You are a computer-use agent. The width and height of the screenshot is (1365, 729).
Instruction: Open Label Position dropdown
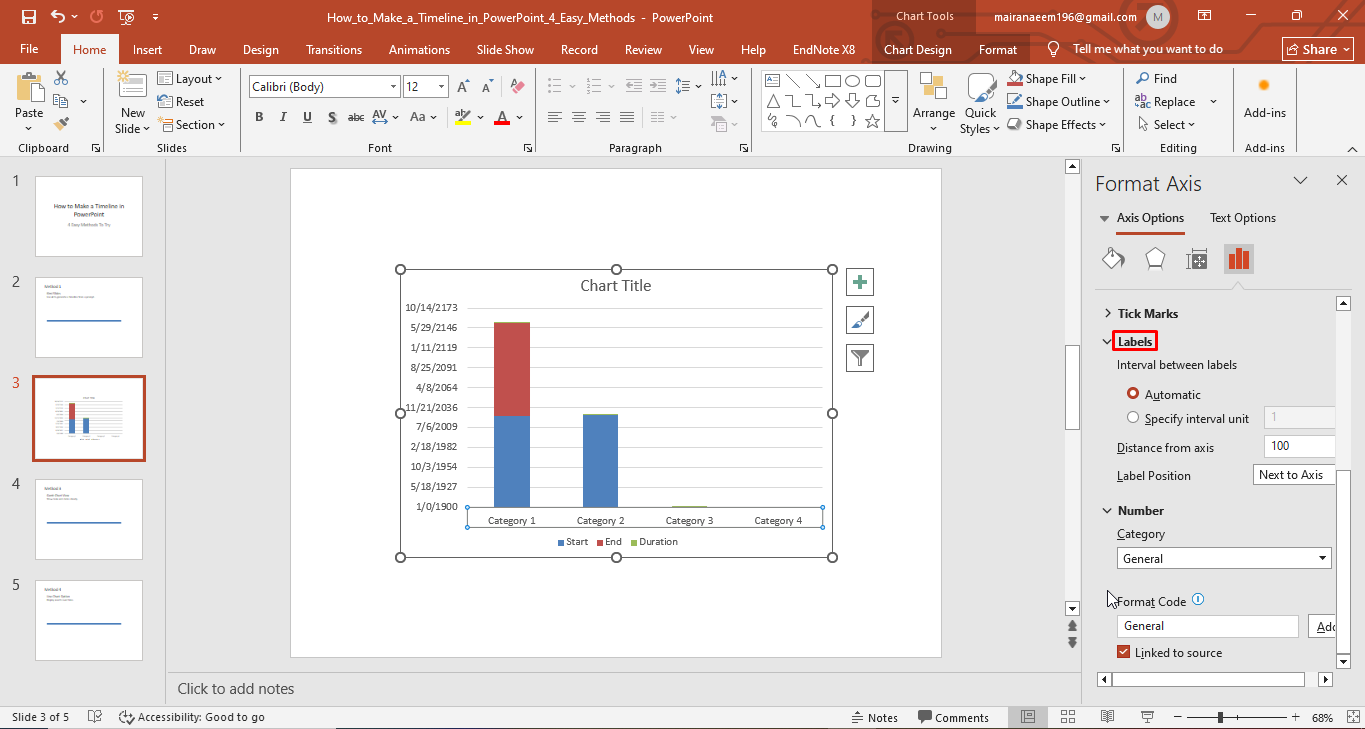(1294, 475)
